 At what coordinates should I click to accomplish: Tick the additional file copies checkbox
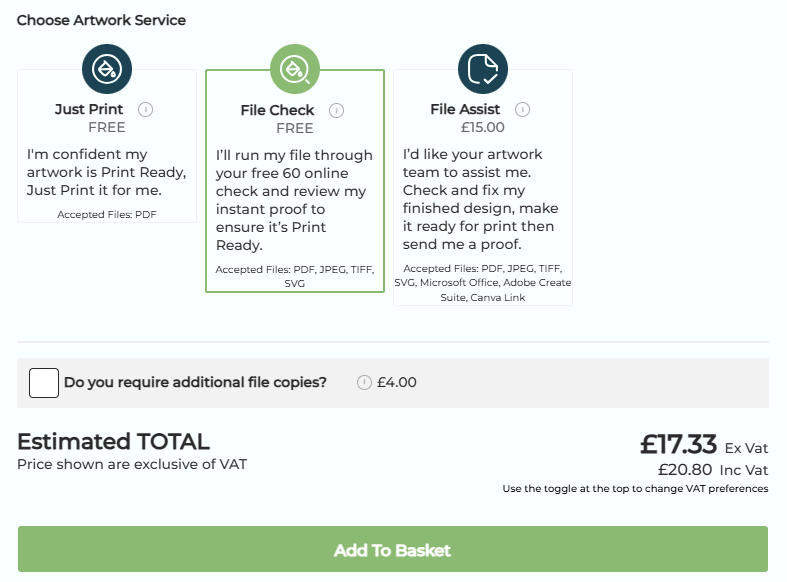(x=44, y=382)
